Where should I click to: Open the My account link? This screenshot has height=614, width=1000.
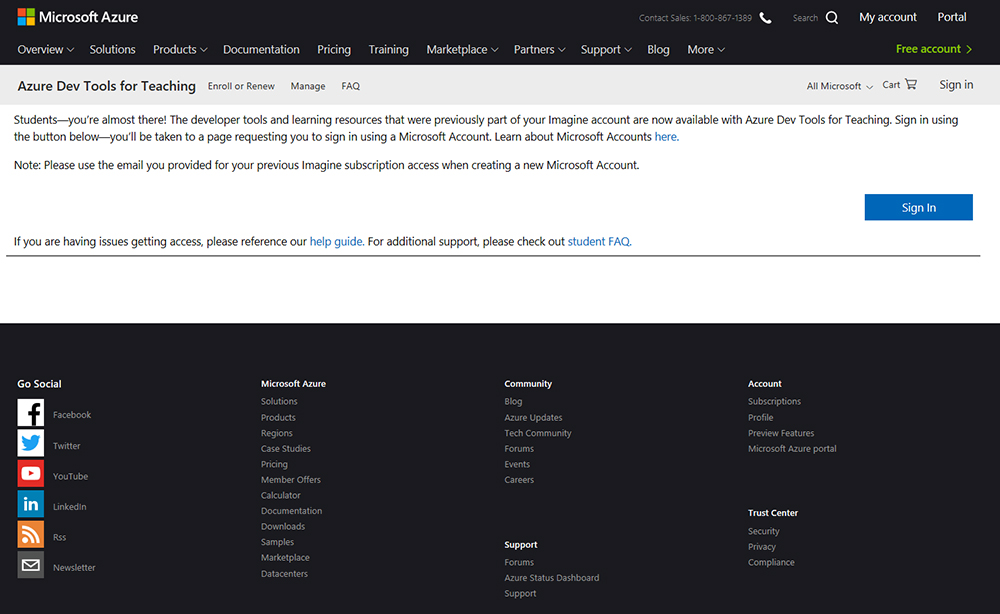(888, 17)
